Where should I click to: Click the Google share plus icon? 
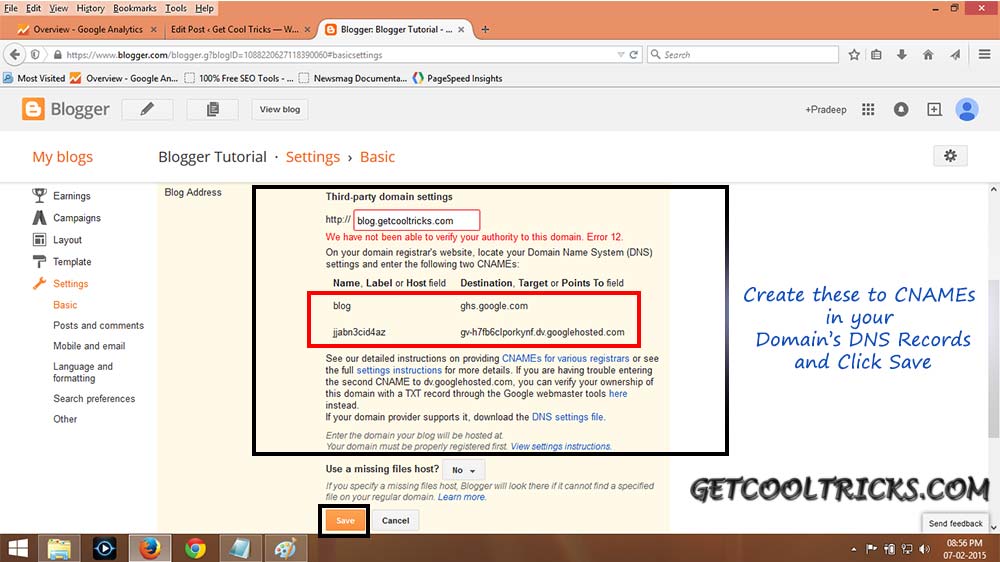(934, 109)
